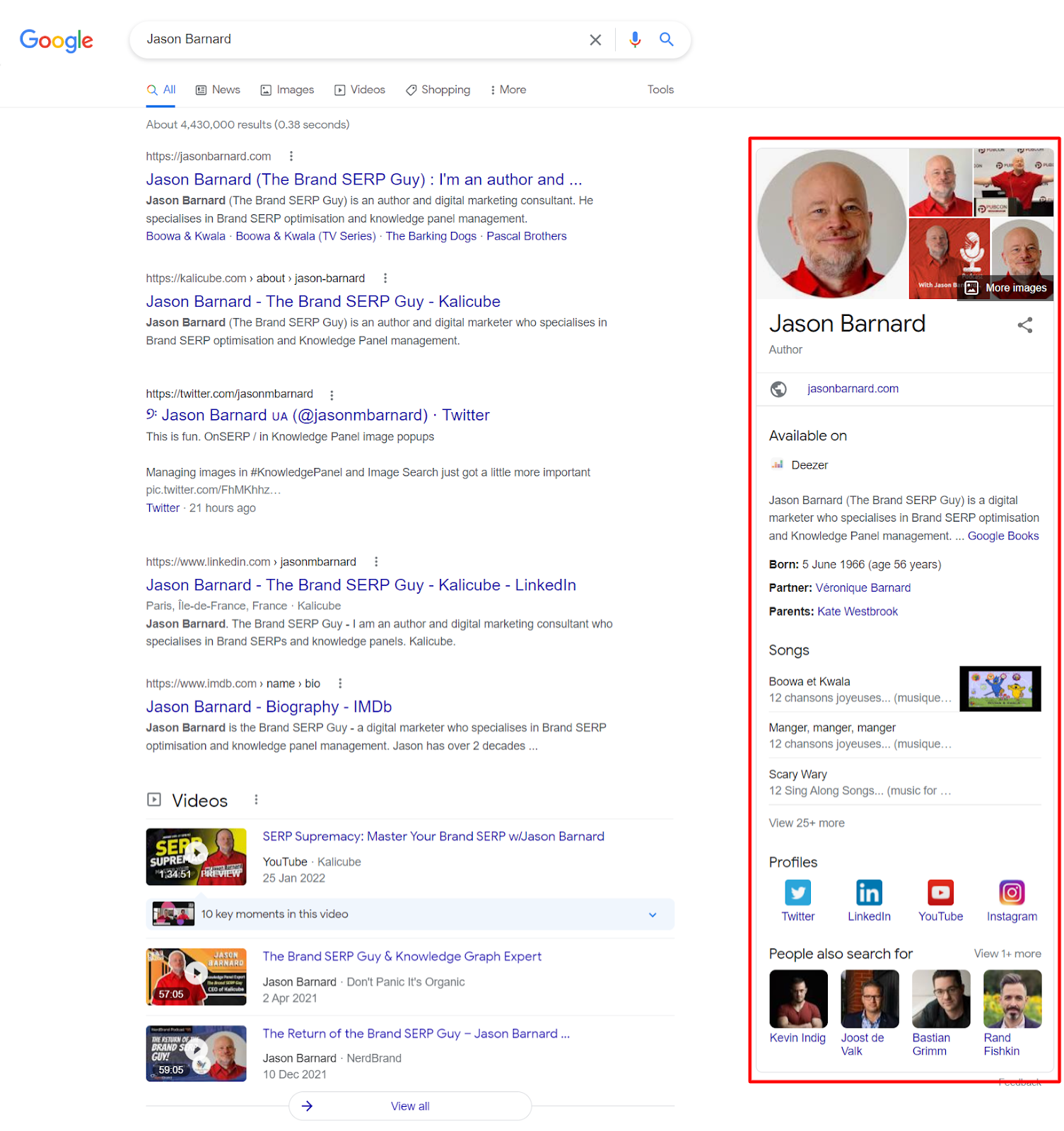This screenshot has height=1131, width=1064.
Task: Open Bastian Grimm's related person photo
Action: 942,999
